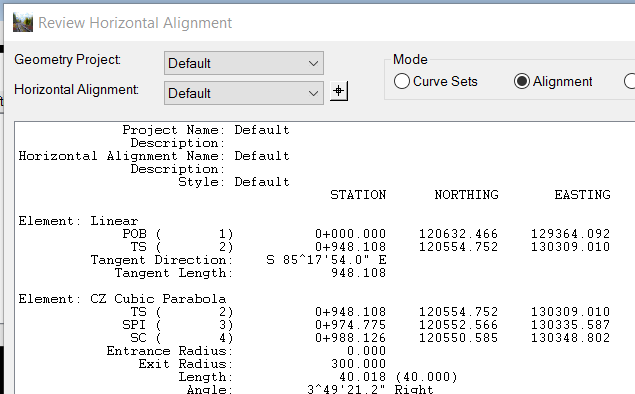Click the POB station 0+000.000 entry
The height and width of the screenshot is (394, 635).
pyautogui.click(x=351, y=234)
